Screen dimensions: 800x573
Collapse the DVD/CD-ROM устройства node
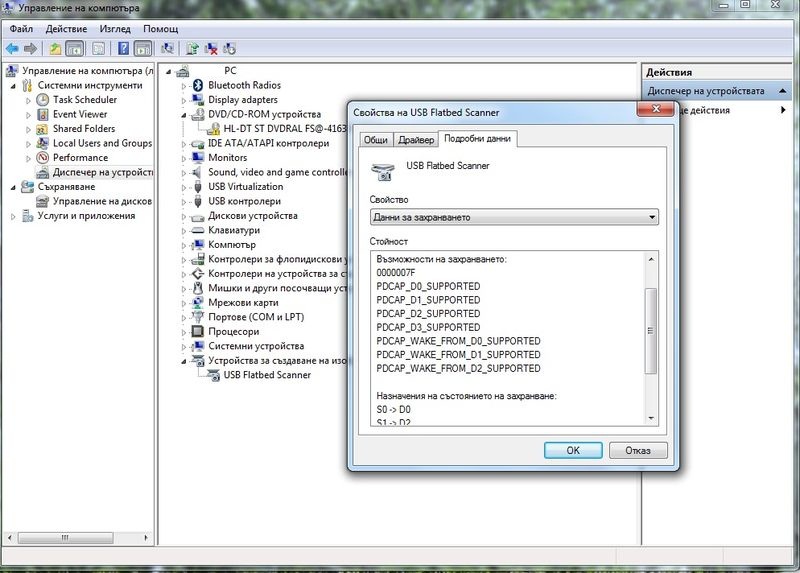pos(185,115)
